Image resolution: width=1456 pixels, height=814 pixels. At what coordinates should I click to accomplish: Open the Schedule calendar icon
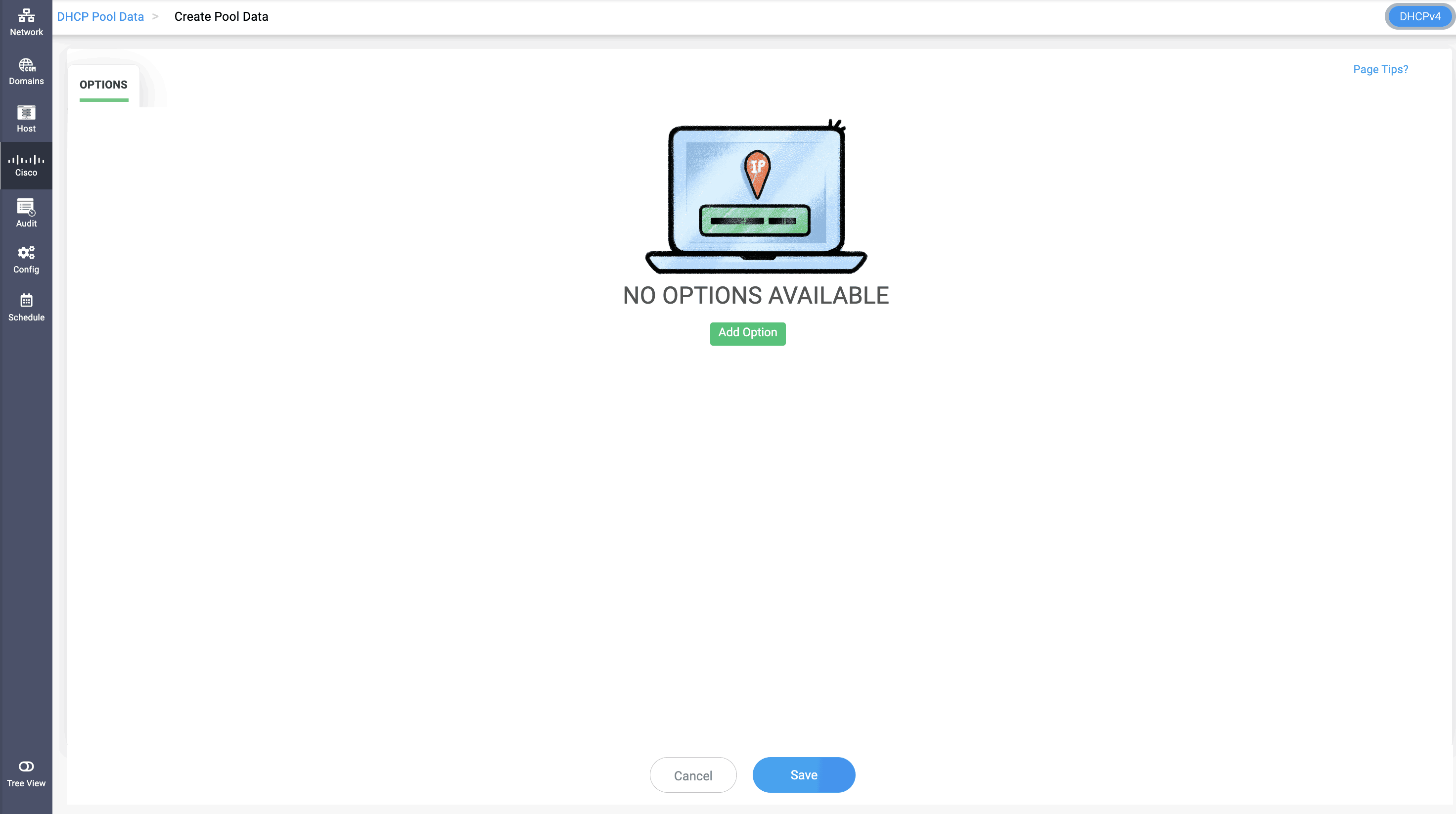tap(26, 300)
